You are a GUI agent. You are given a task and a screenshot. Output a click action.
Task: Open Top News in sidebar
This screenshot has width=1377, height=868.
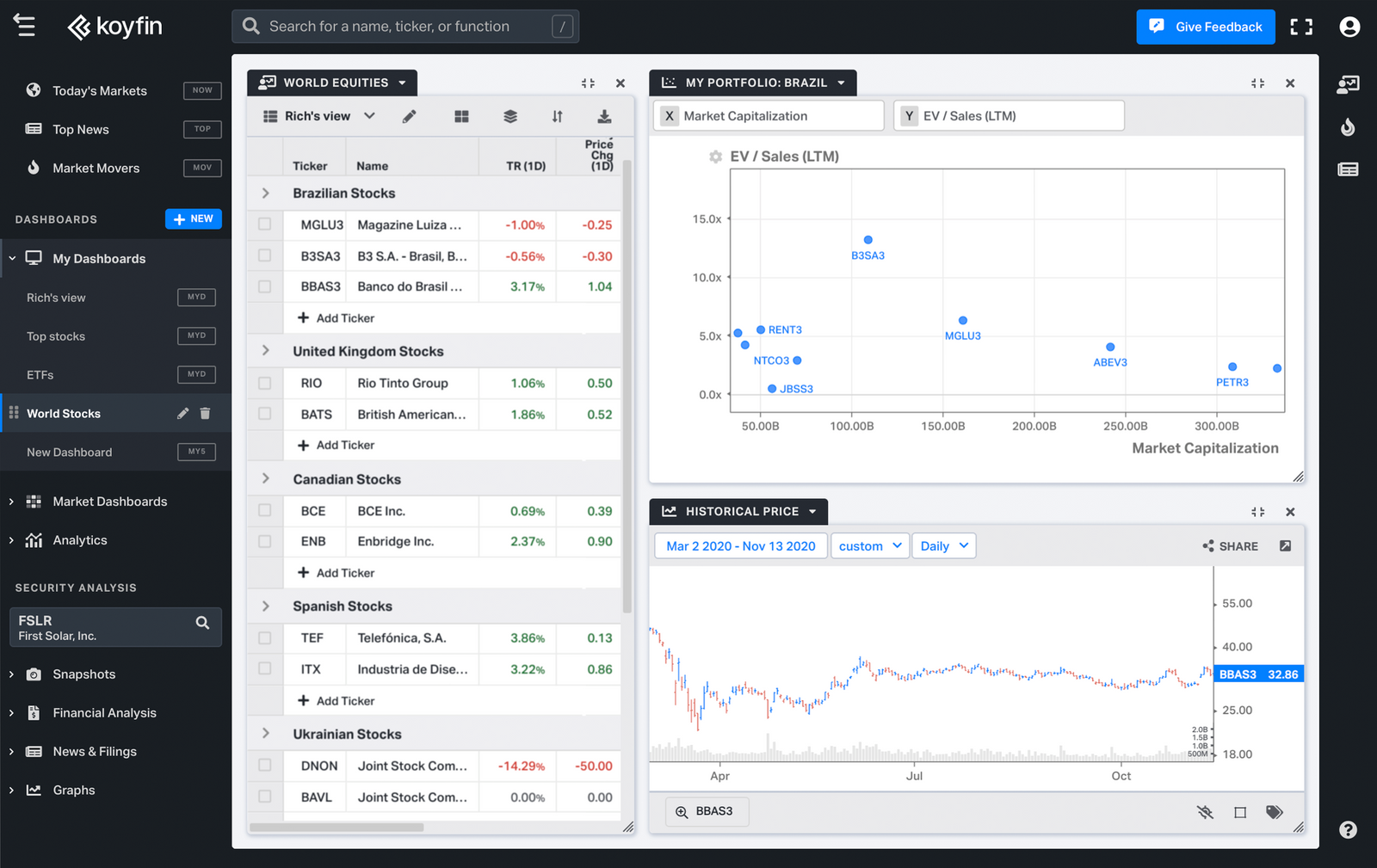coord(81,129)
